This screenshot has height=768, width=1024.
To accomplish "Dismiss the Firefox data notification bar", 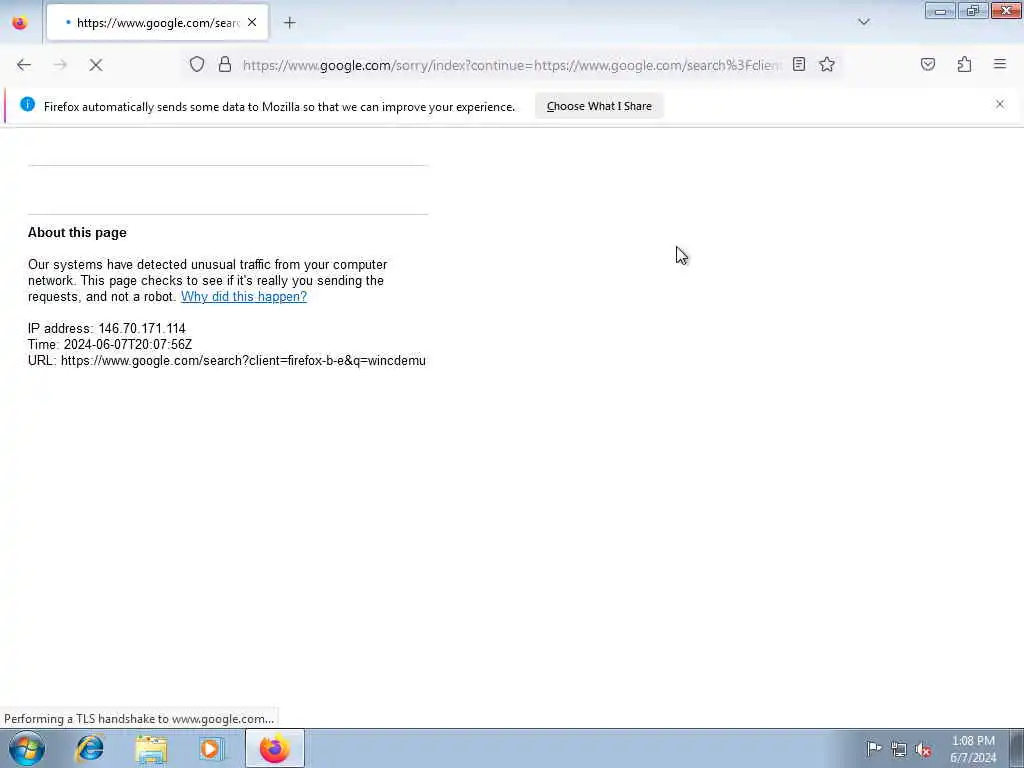I will tap(1000, 104).
